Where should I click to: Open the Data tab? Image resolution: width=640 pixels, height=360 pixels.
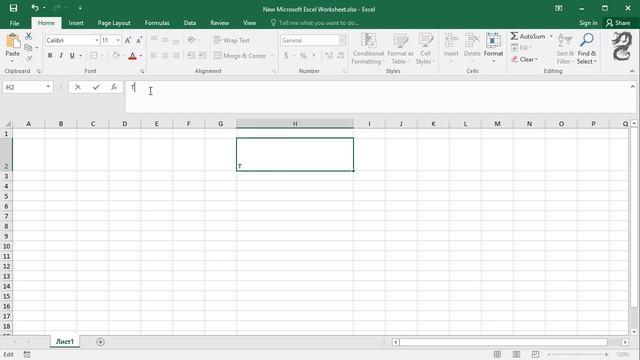189,23
